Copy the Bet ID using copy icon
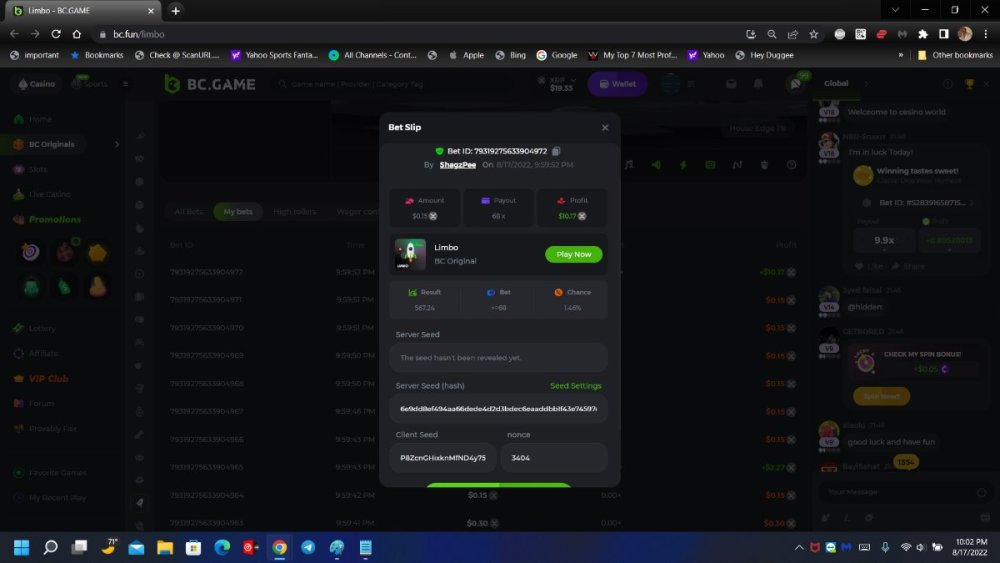Image resolution: width=1000 pixels, height=563 pixels. click(x=556, y=151)
